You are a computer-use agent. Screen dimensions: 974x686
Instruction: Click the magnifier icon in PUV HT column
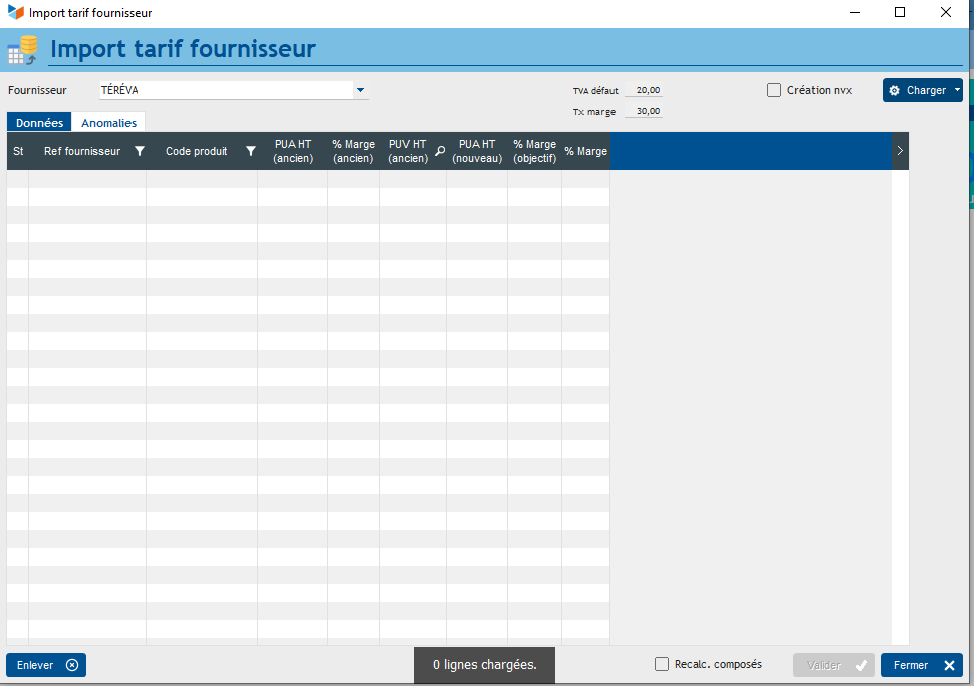point(439,151)
